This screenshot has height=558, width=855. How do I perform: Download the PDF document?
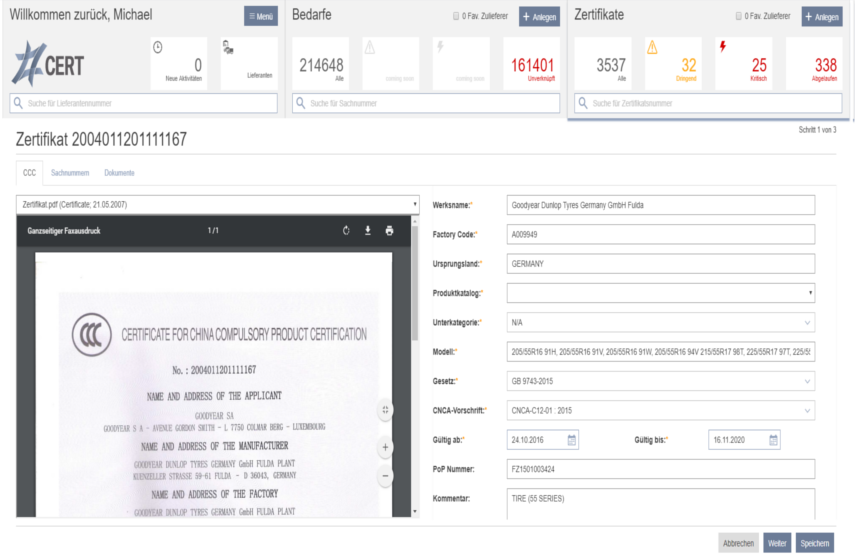tap(368, 231)
